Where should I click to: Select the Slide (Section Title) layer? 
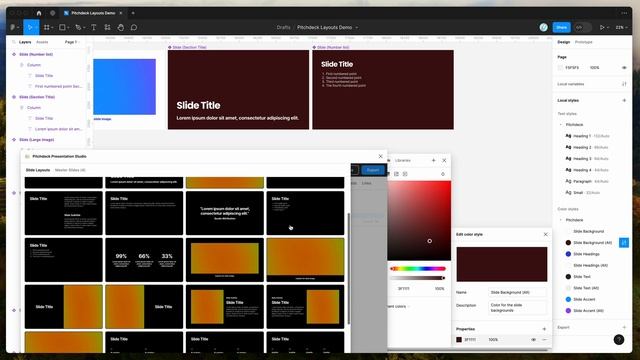[37, 97]
